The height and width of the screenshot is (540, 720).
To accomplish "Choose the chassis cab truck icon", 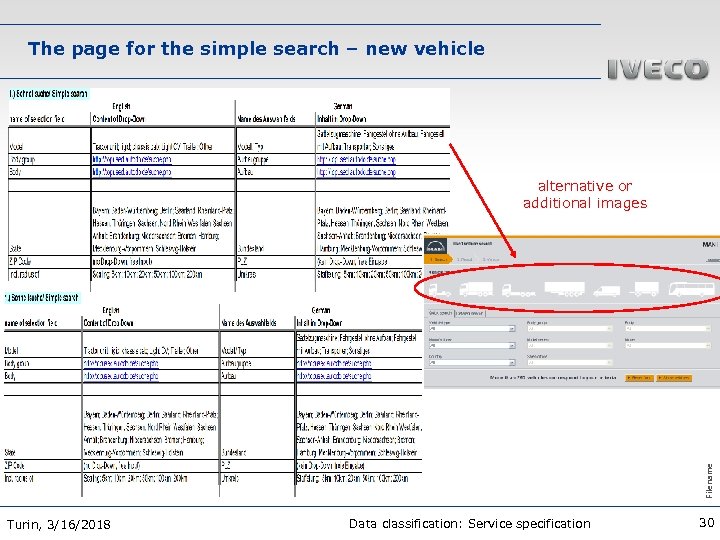I will click(519, 291).
